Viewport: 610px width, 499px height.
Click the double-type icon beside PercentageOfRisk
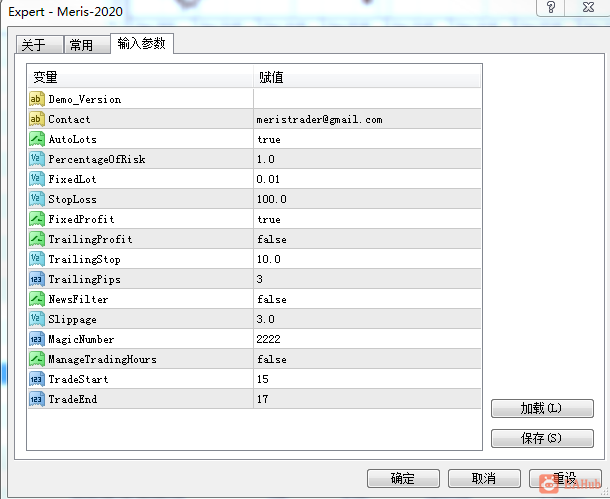click(37, 159)
